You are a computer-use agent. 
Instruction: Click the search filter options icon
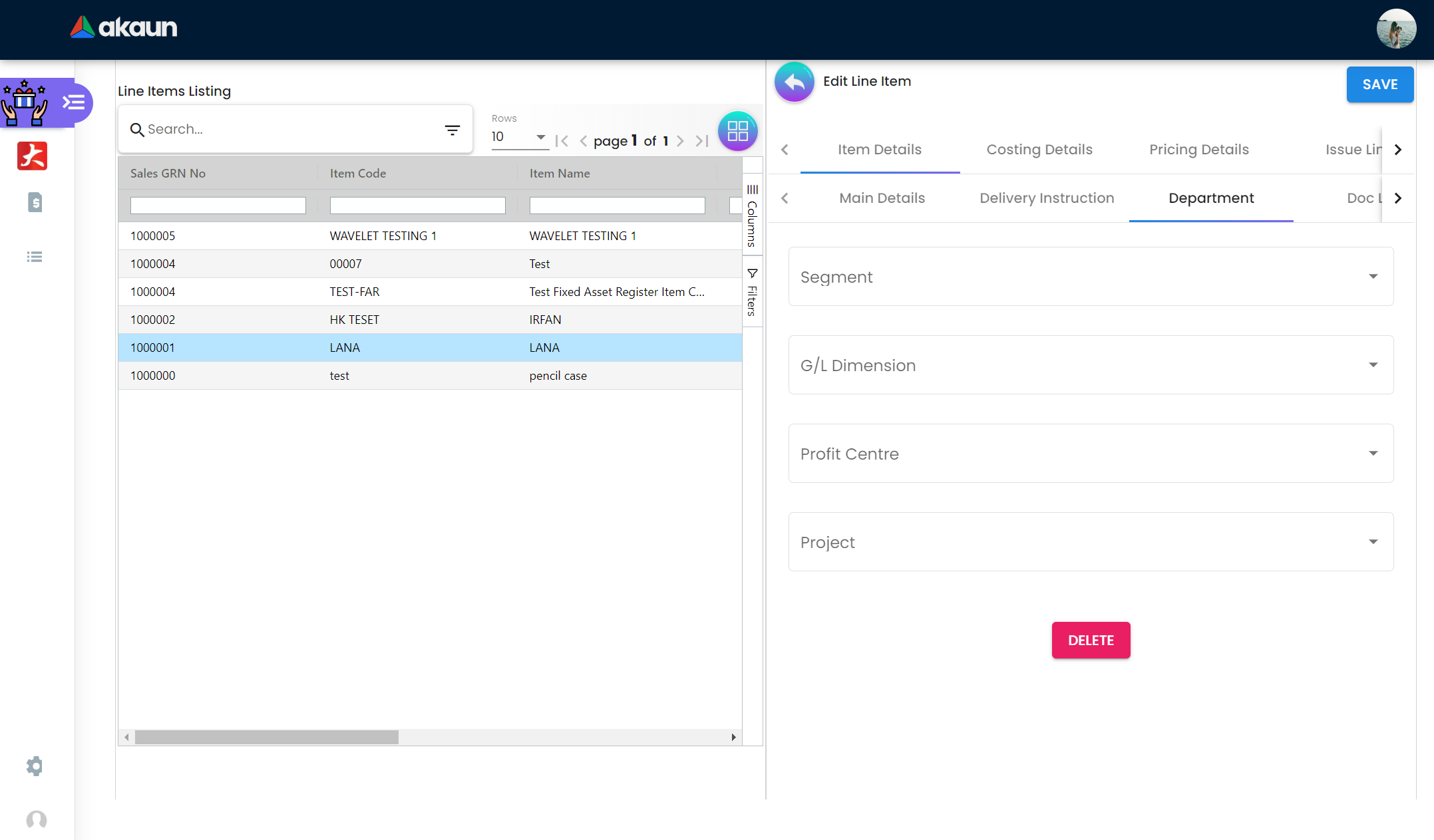[452, 130]
